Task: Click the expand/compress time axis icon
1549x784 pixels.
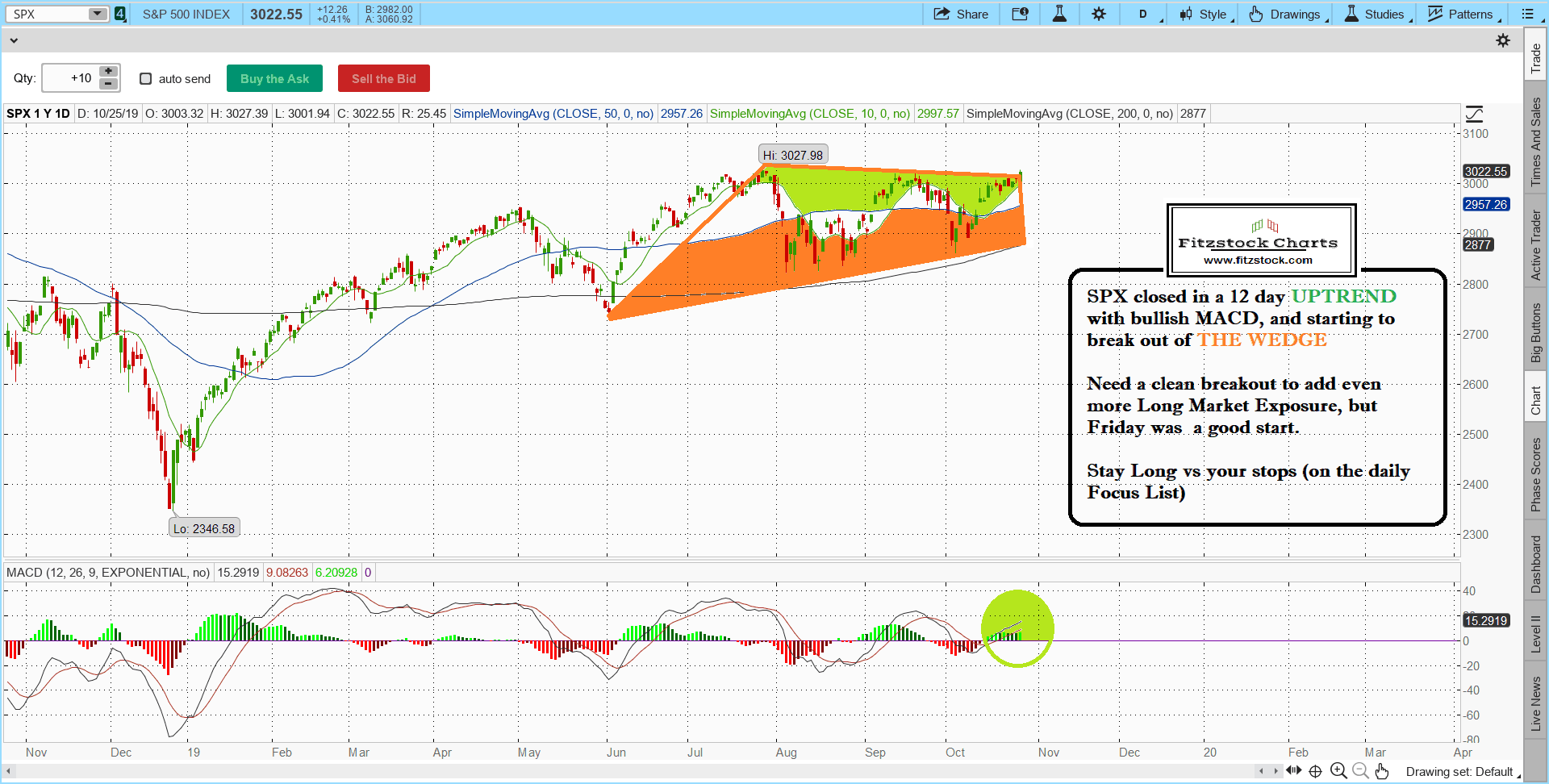Action: (1294, 771)
